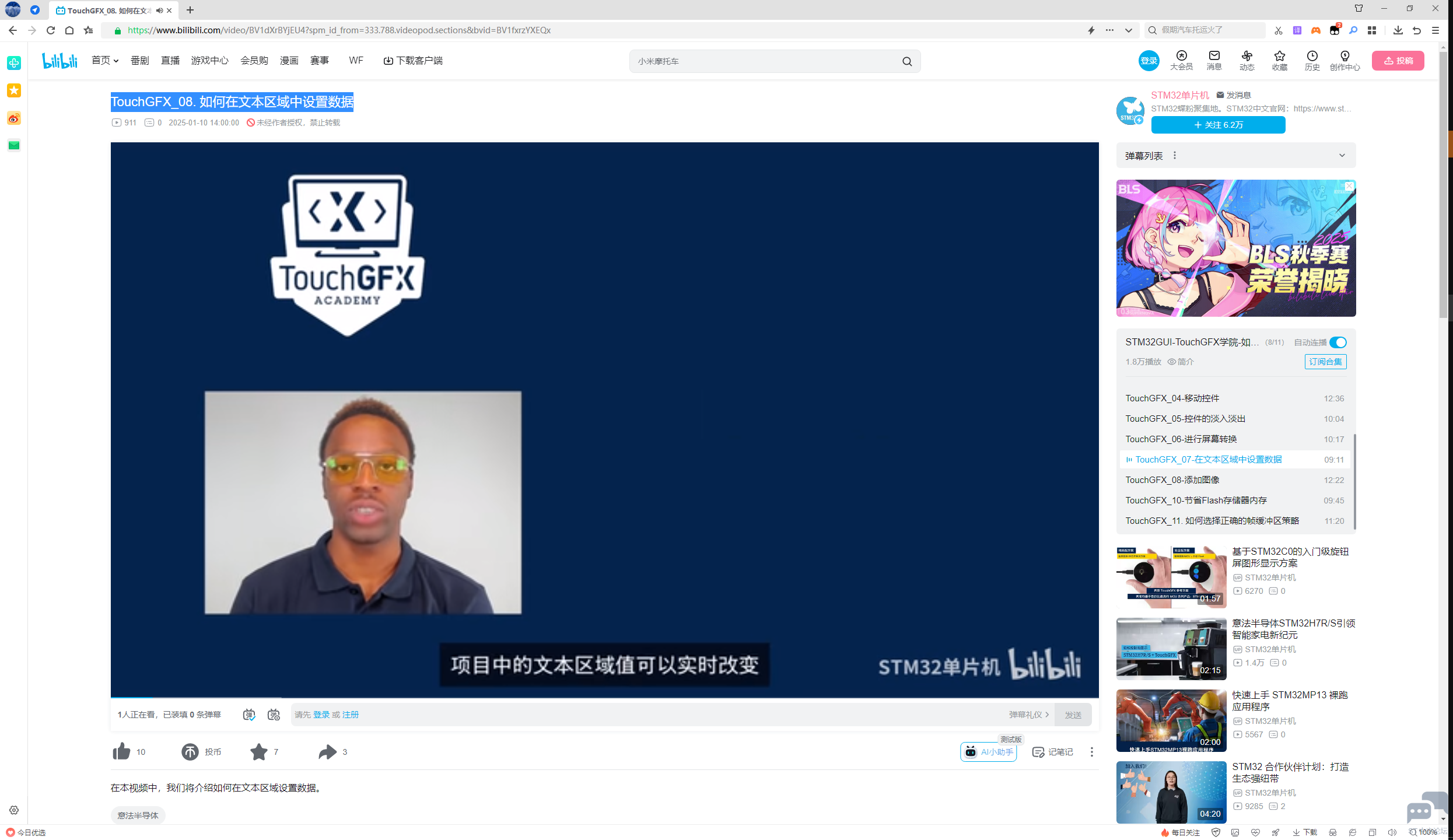Click the like thumbs-up icon

coord(121,751)
